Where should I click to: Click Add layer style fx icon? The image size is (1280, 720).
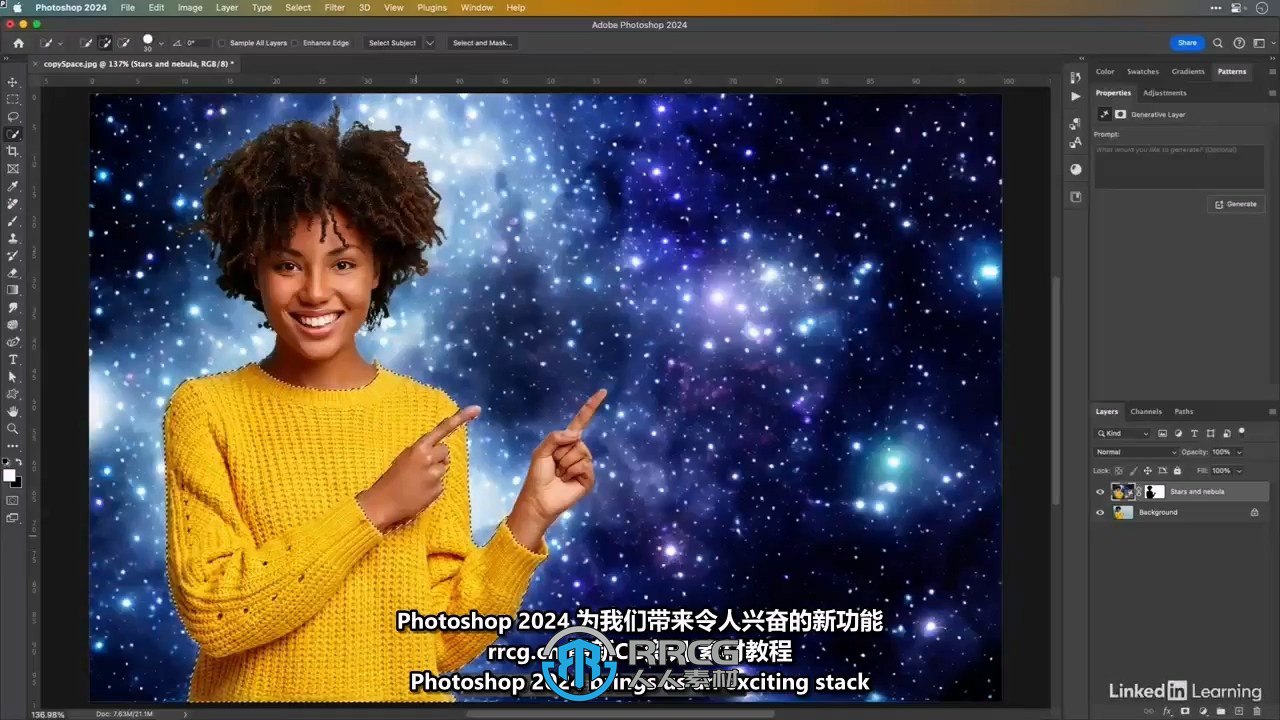(1167, 711)
